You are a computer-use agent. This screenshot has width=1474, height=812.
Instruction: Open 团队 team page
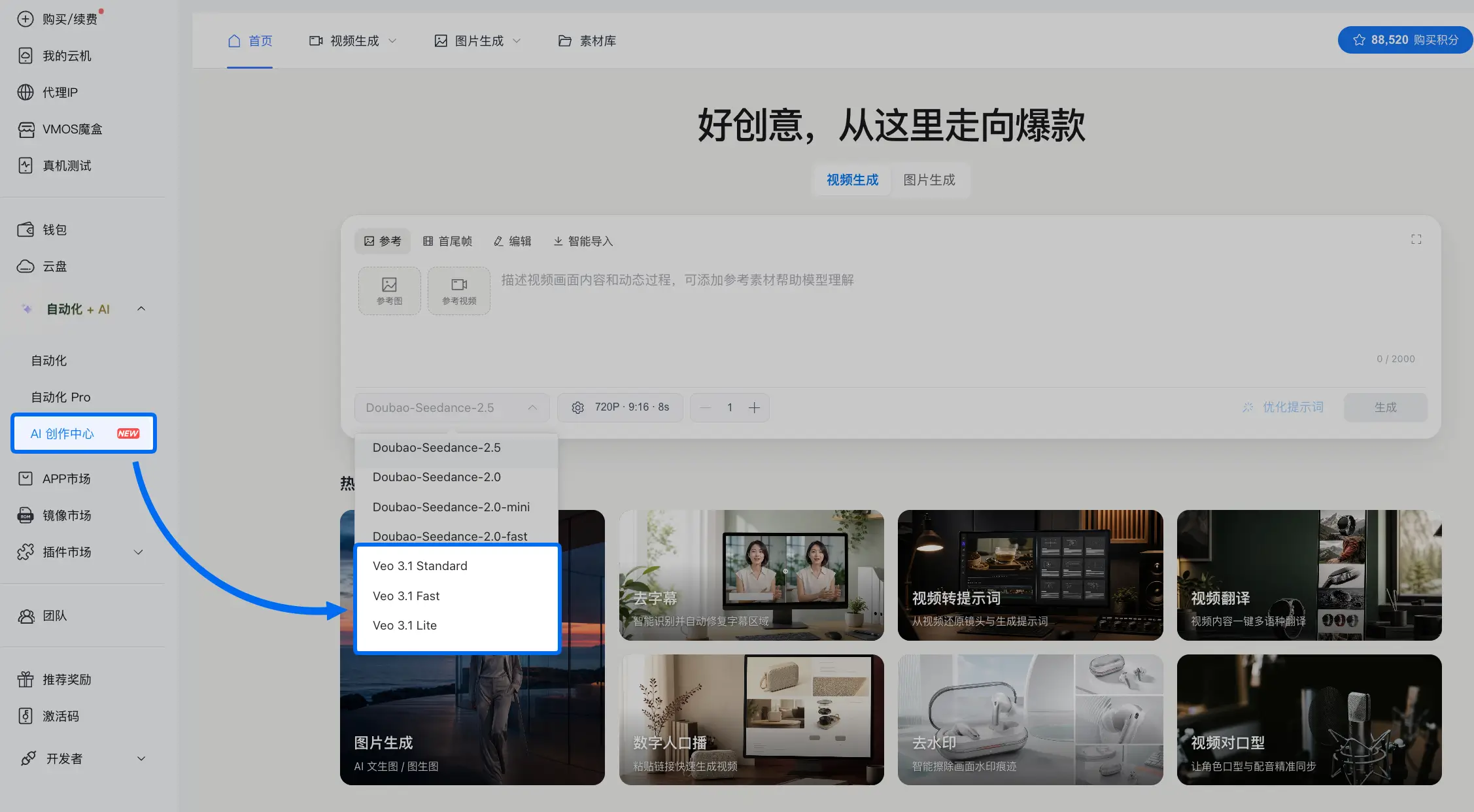(x=42, y=615)
